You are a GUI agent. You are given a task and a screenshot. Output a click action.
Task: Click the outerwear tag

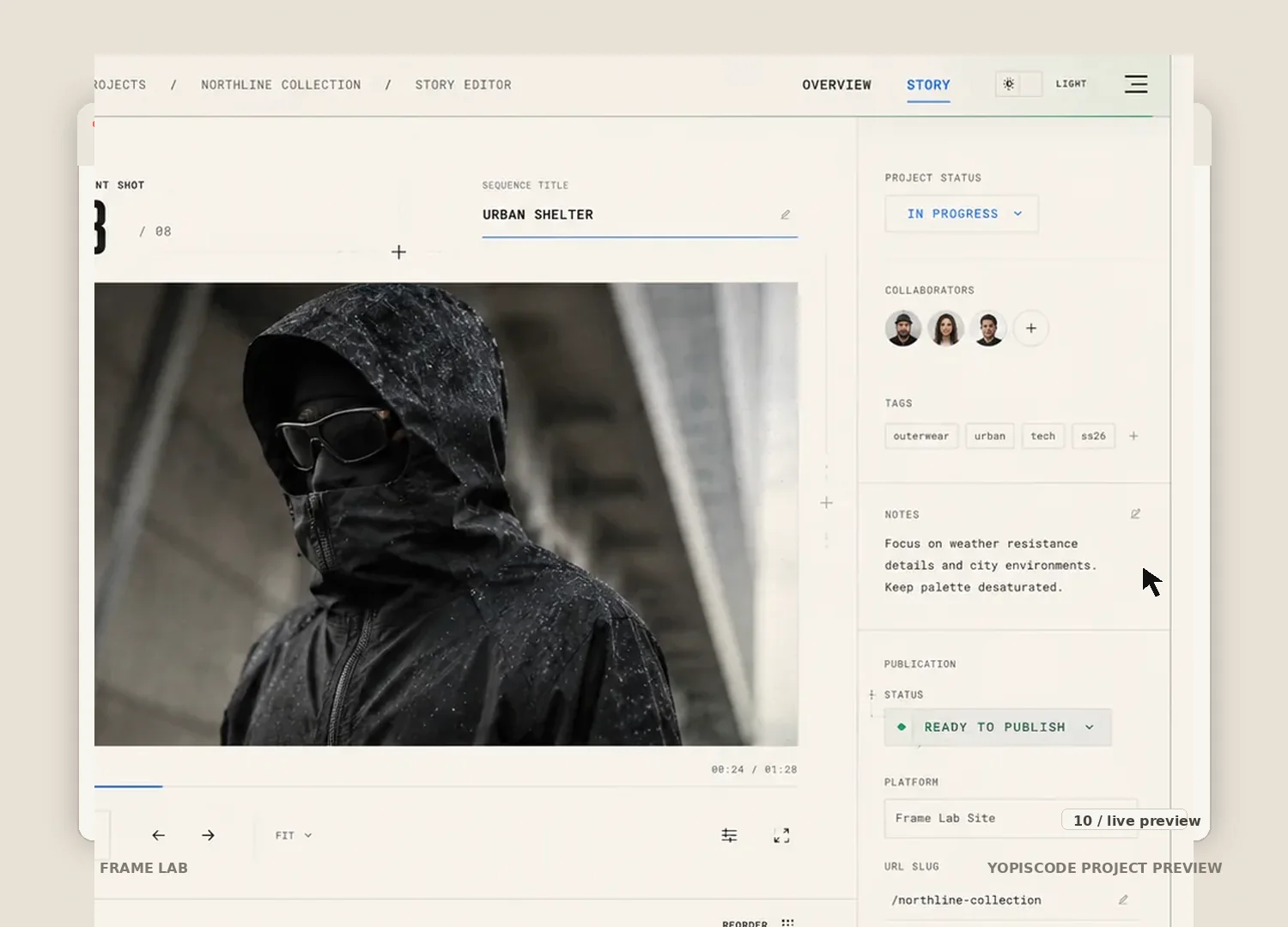tap(921, 436)
